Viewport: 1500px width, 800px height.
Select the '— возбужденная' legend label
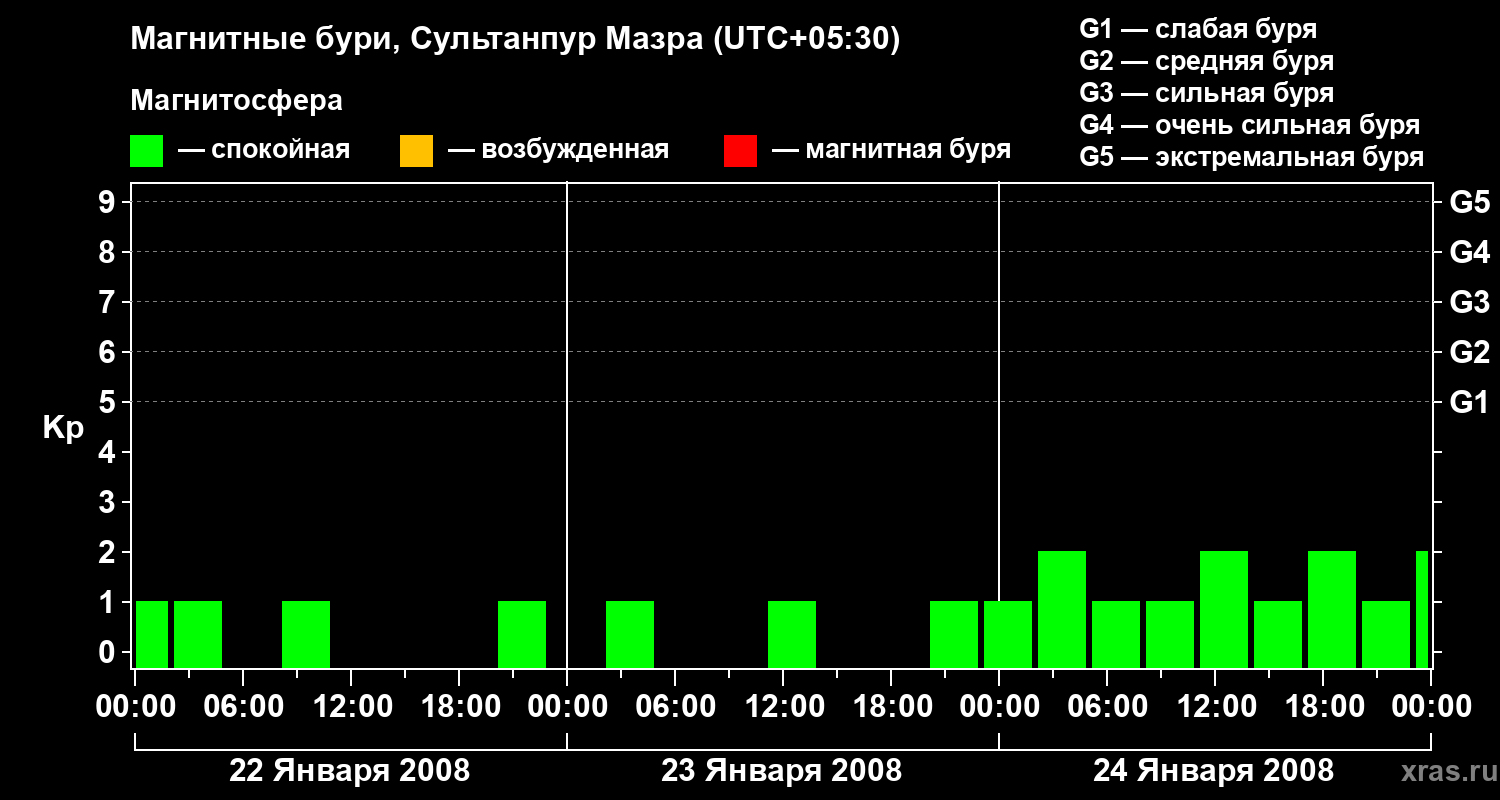558,151
